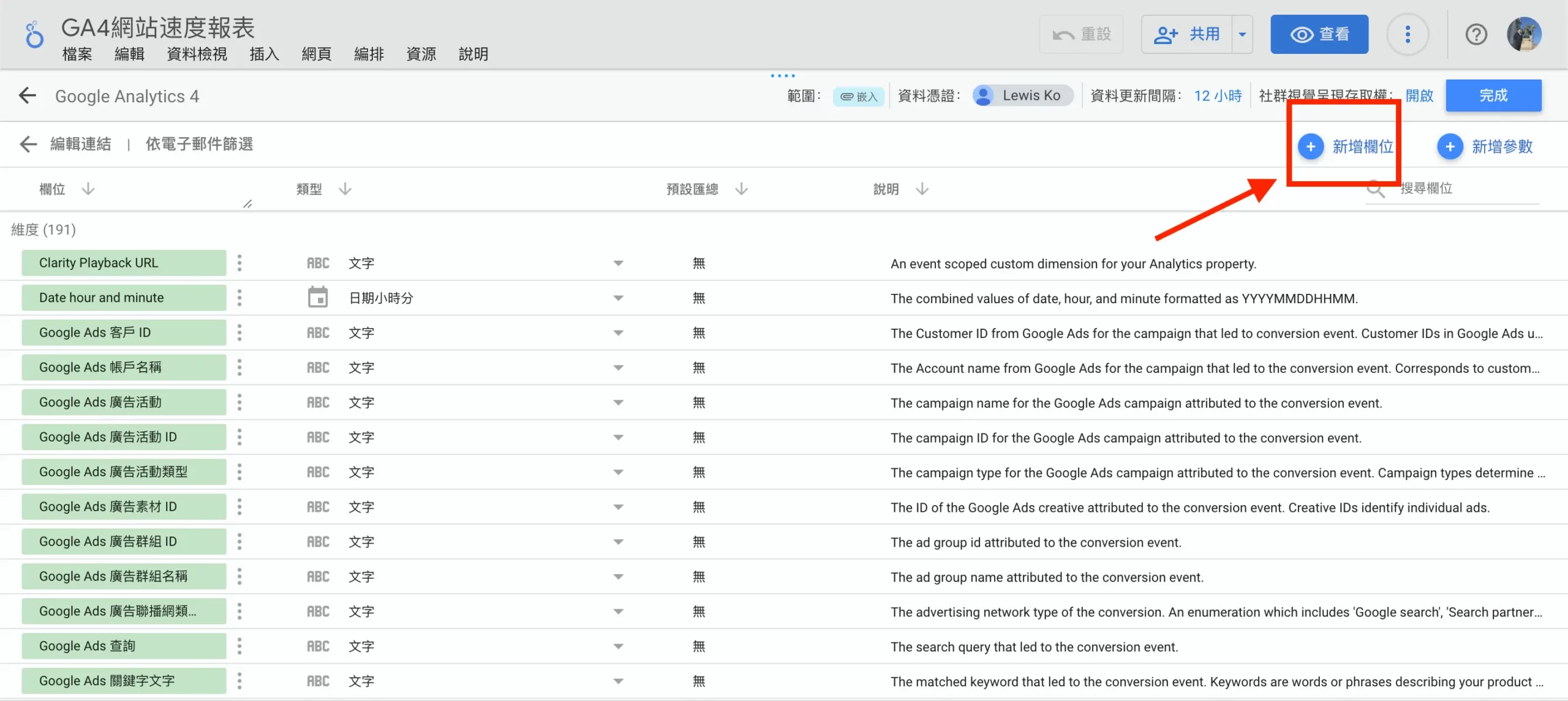Open the 編輯 menu
Viewport: 1568px width, 701px height.
pos(129,54)
